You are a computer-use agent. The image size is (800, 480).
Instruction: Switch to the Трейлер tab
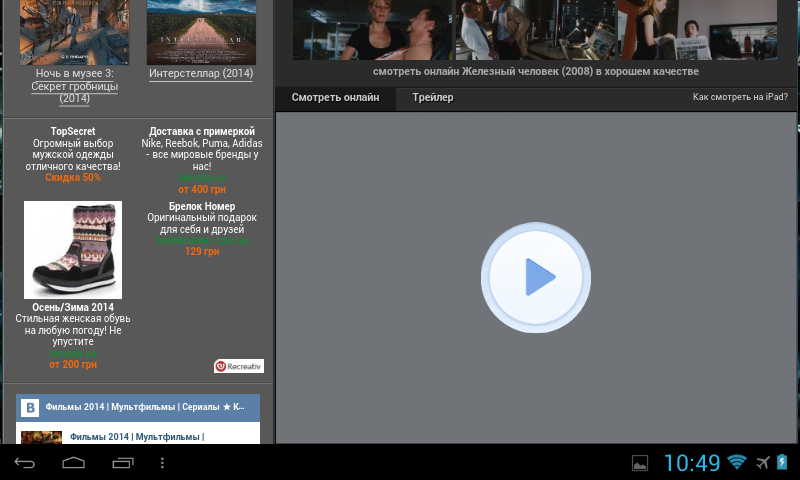[433, 97]
